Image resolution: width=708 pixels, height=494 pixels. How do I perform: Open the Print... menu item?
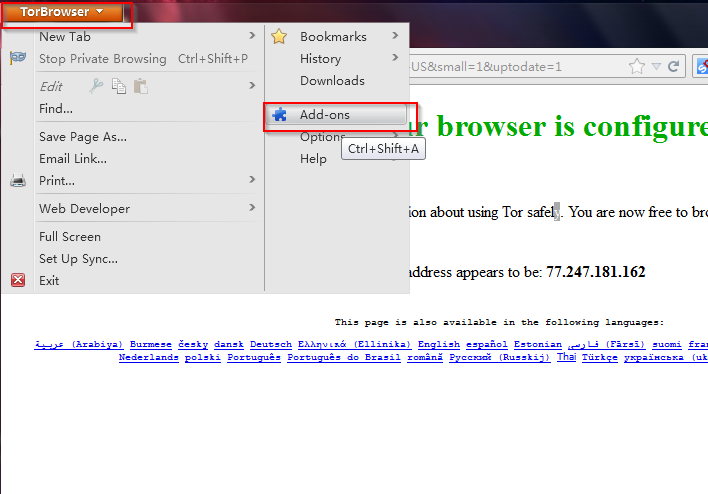[x=57, y=181]
